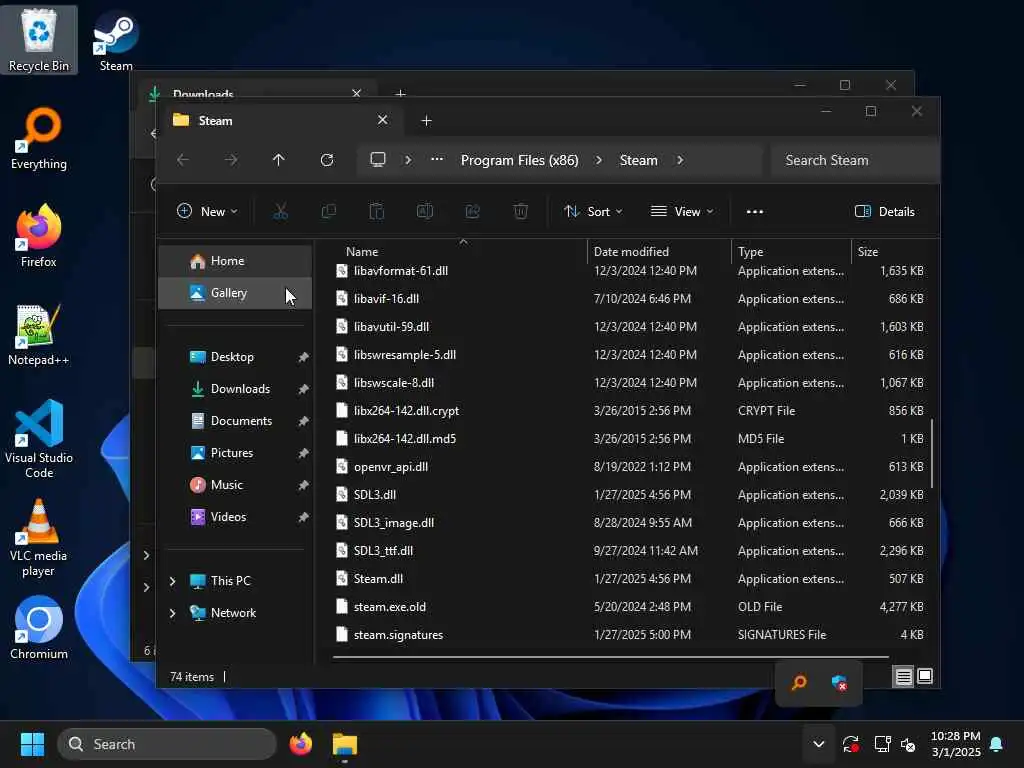This screenshot has width=1024, height=768.
Task: Add a new tab in Steam window
Action: 426,121
